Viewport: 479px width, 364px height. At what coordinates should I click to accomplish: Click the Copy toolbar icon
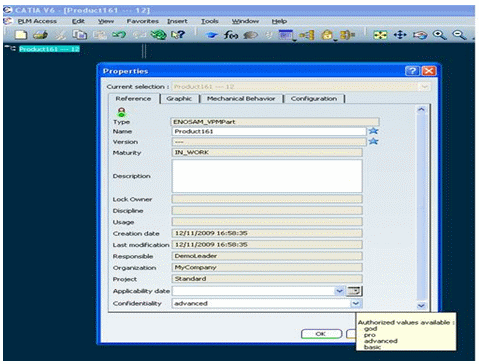pos(80,35)
